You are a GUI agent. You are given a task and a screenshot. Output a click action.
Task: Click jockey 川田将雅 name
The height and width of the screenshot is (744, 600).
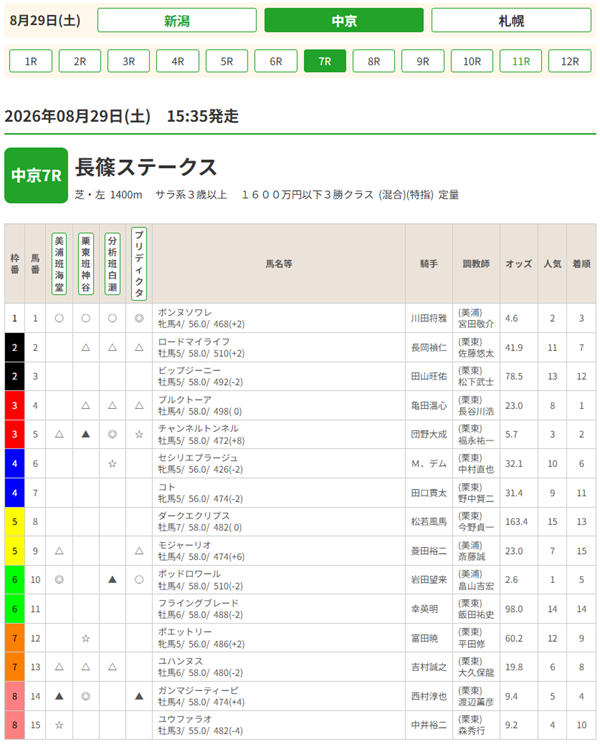429,318
